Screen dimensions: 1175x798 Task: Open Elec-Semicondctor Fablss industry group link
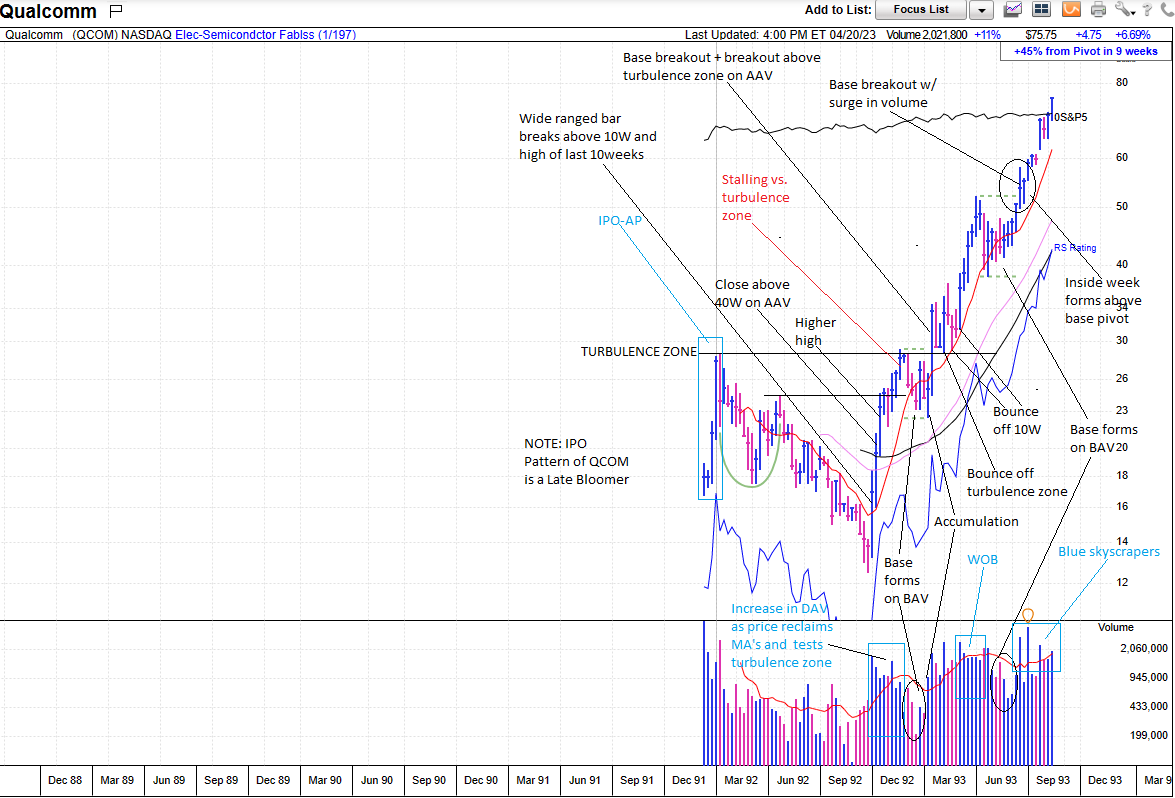pyautogui.click(x=265, y=34)
